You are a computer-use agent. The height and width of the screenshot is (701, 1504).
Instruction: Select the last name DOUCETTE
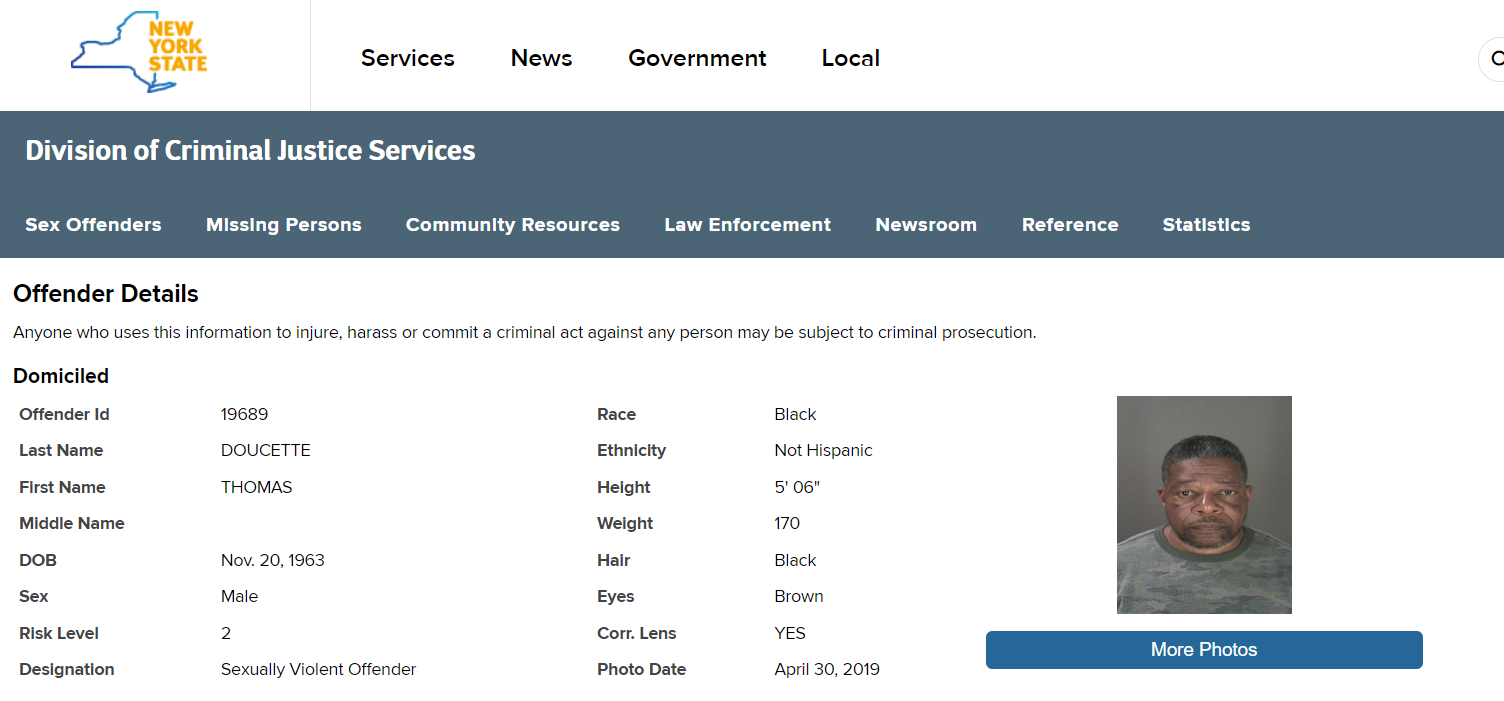tap(266, 450)
